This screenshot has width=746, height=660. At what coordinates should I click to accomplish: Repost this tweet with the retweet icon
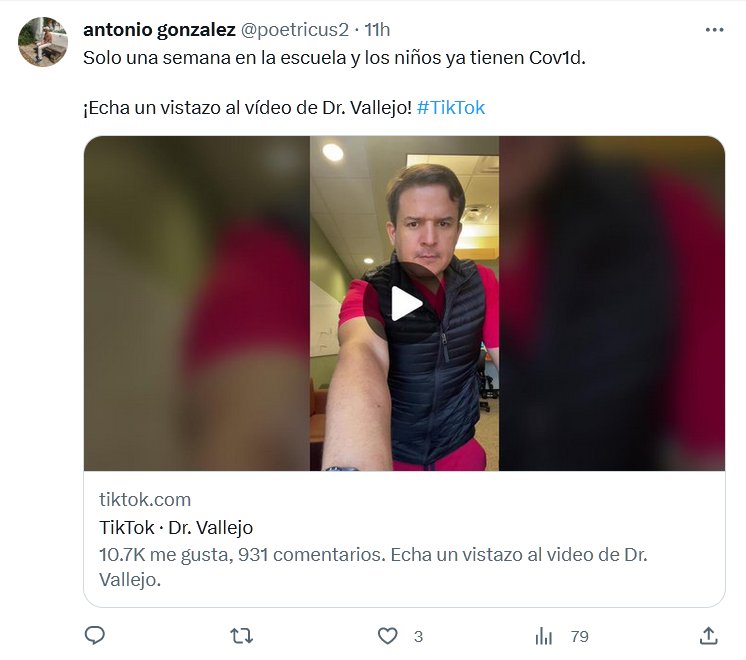[x=241, y=635]
